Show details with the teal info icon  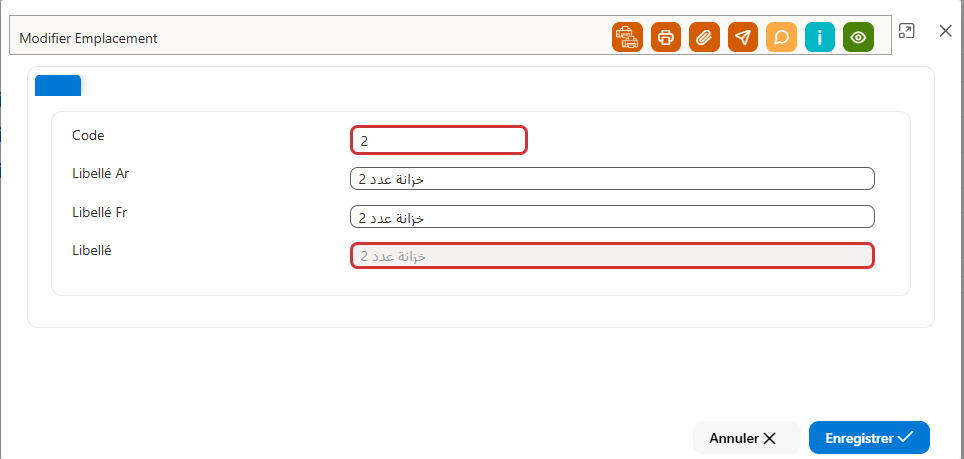click(x=820, y=37)
